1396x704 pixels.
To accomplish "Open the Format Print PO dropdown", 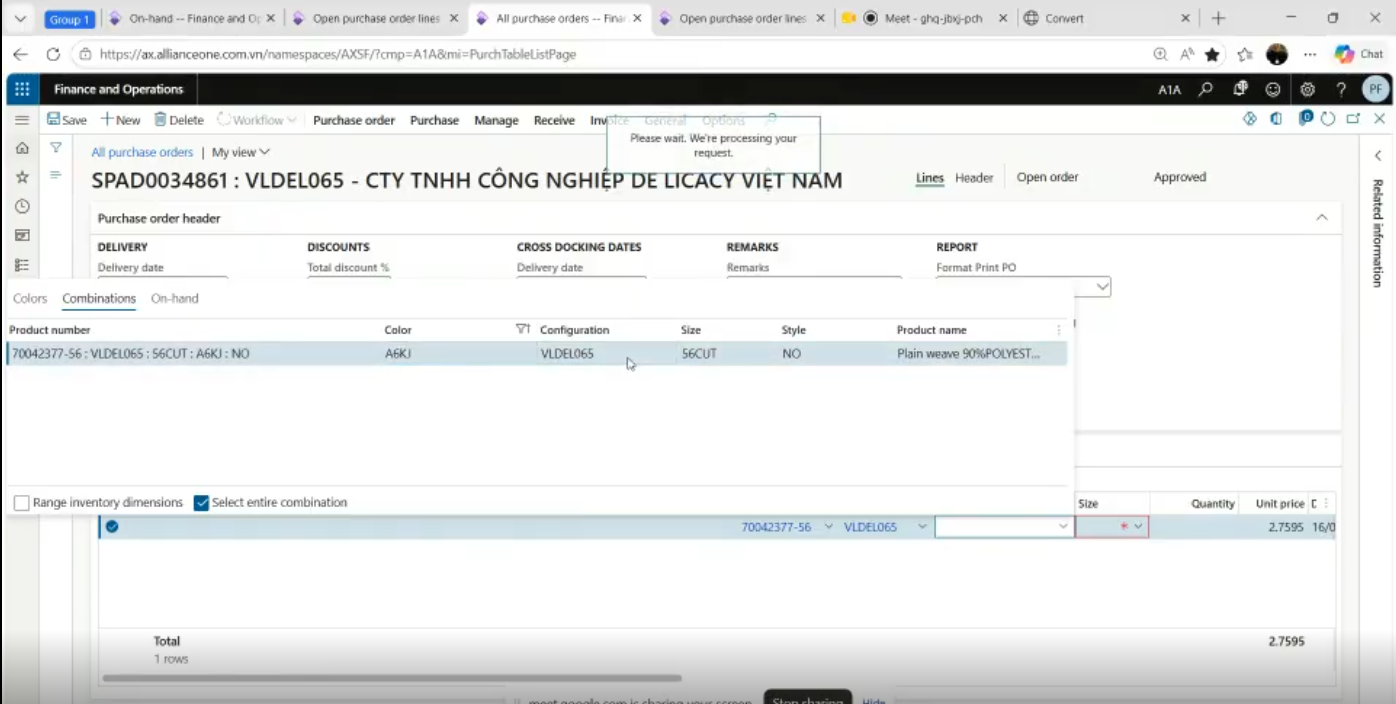I will [x=1102, y=287].
